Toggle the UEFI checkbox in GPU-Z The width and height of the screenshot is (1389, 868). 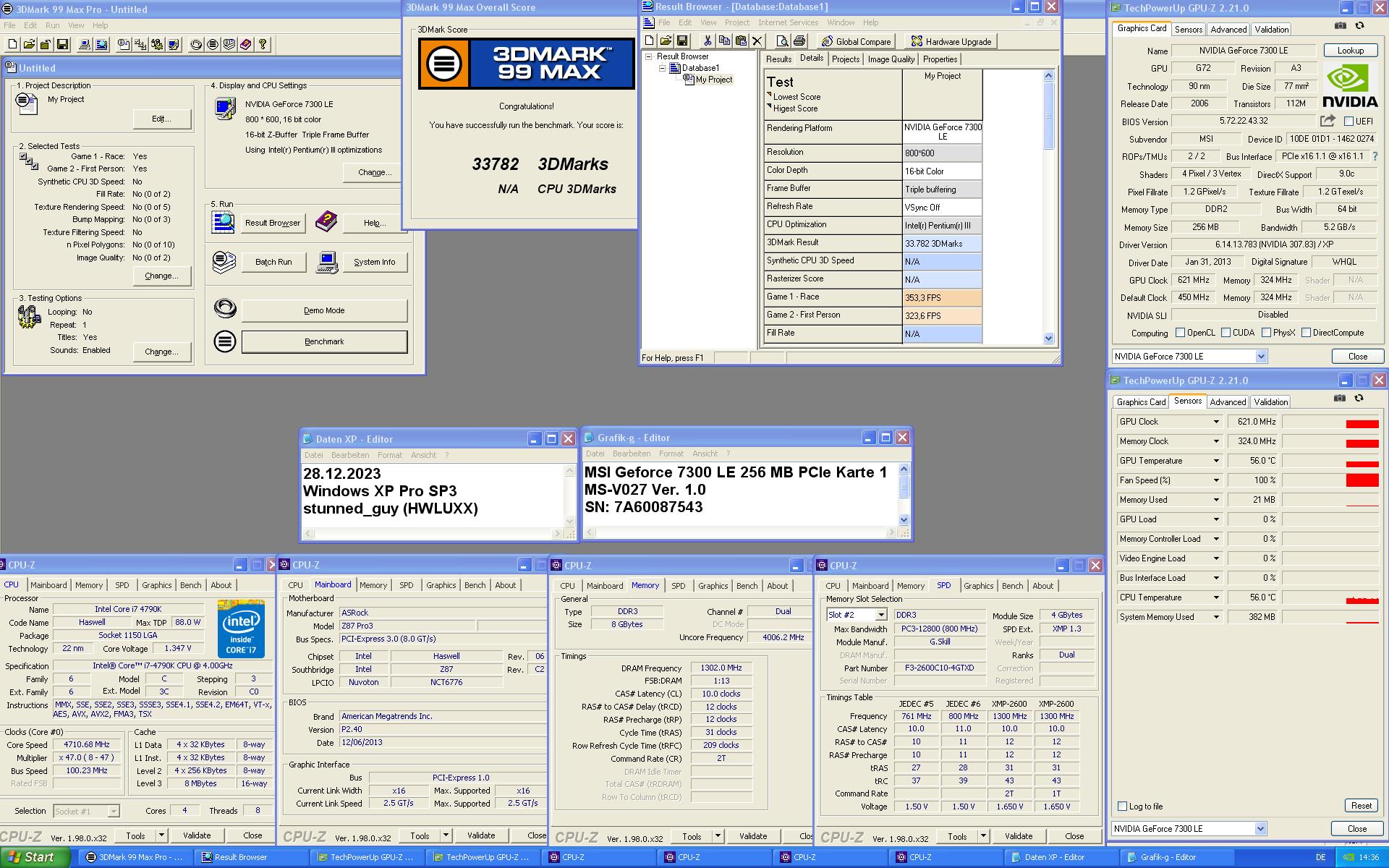[x=1349, y=122]
